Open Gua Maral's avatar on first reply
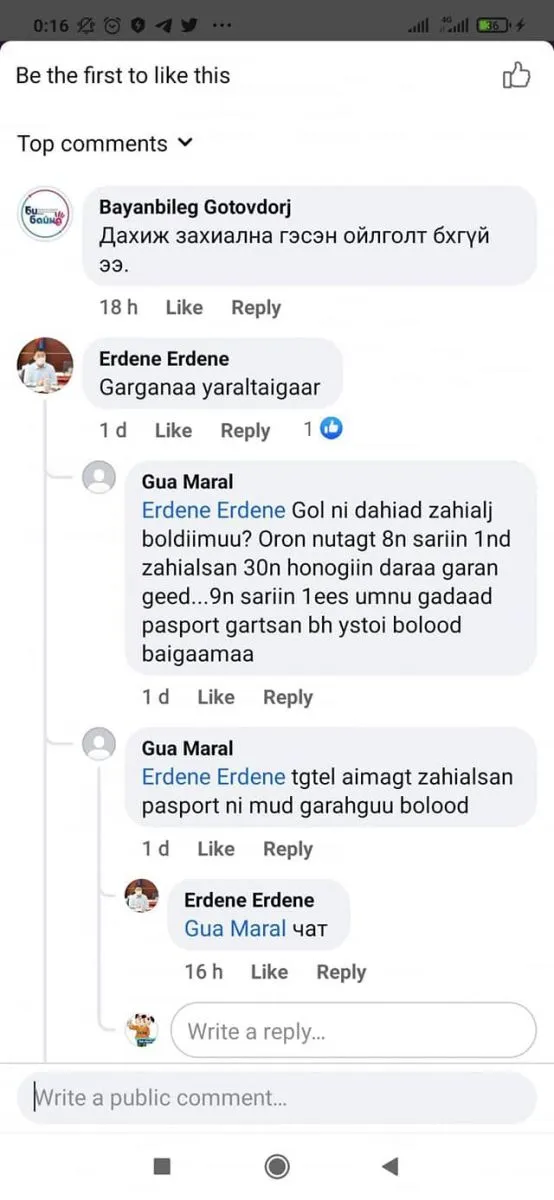Viewport: 554px width, 1200px height. (99, 478)
